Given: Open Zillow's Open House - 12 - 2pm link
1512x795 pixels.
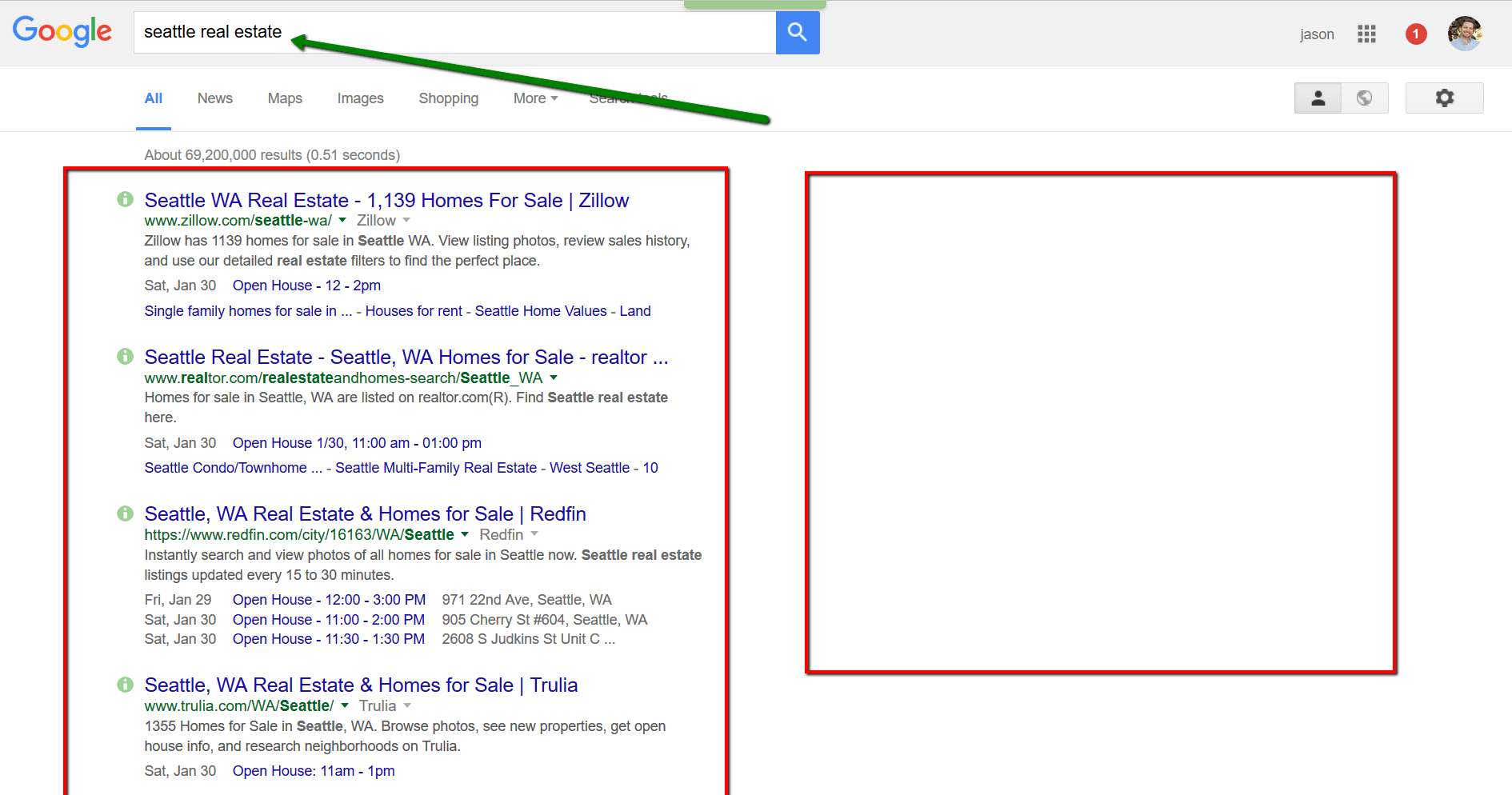Looking at the screenshot, I should tap(306, 286).
